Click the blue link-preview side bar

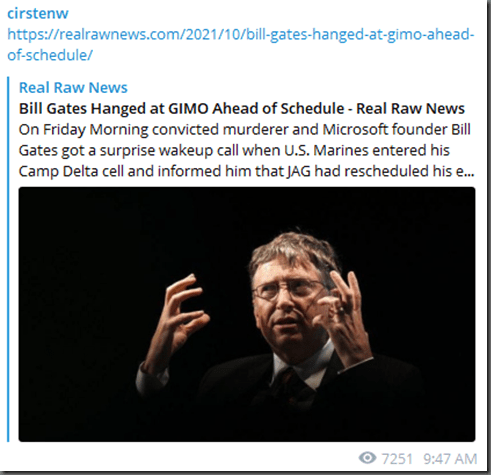tap(8, 259)
